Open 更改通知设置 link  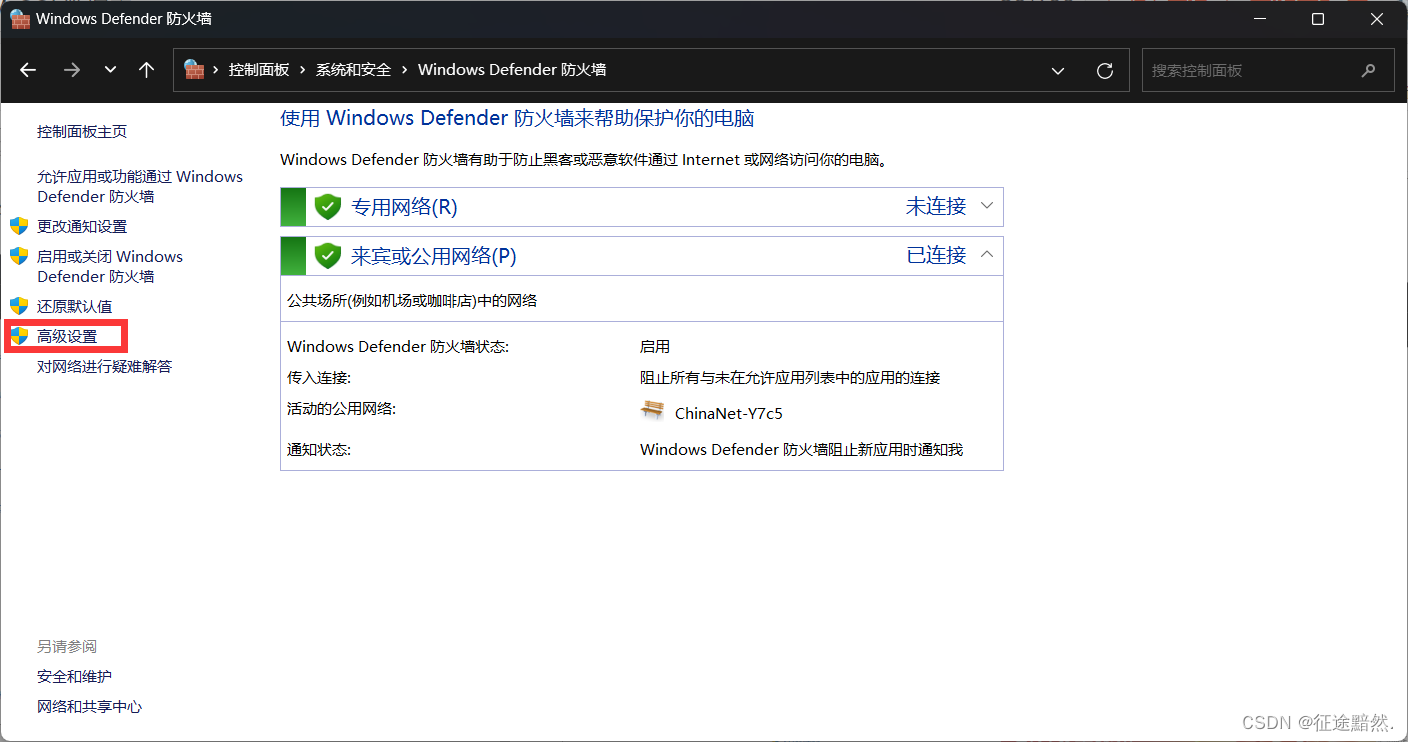pyautogui.click(x=82, y=226)
